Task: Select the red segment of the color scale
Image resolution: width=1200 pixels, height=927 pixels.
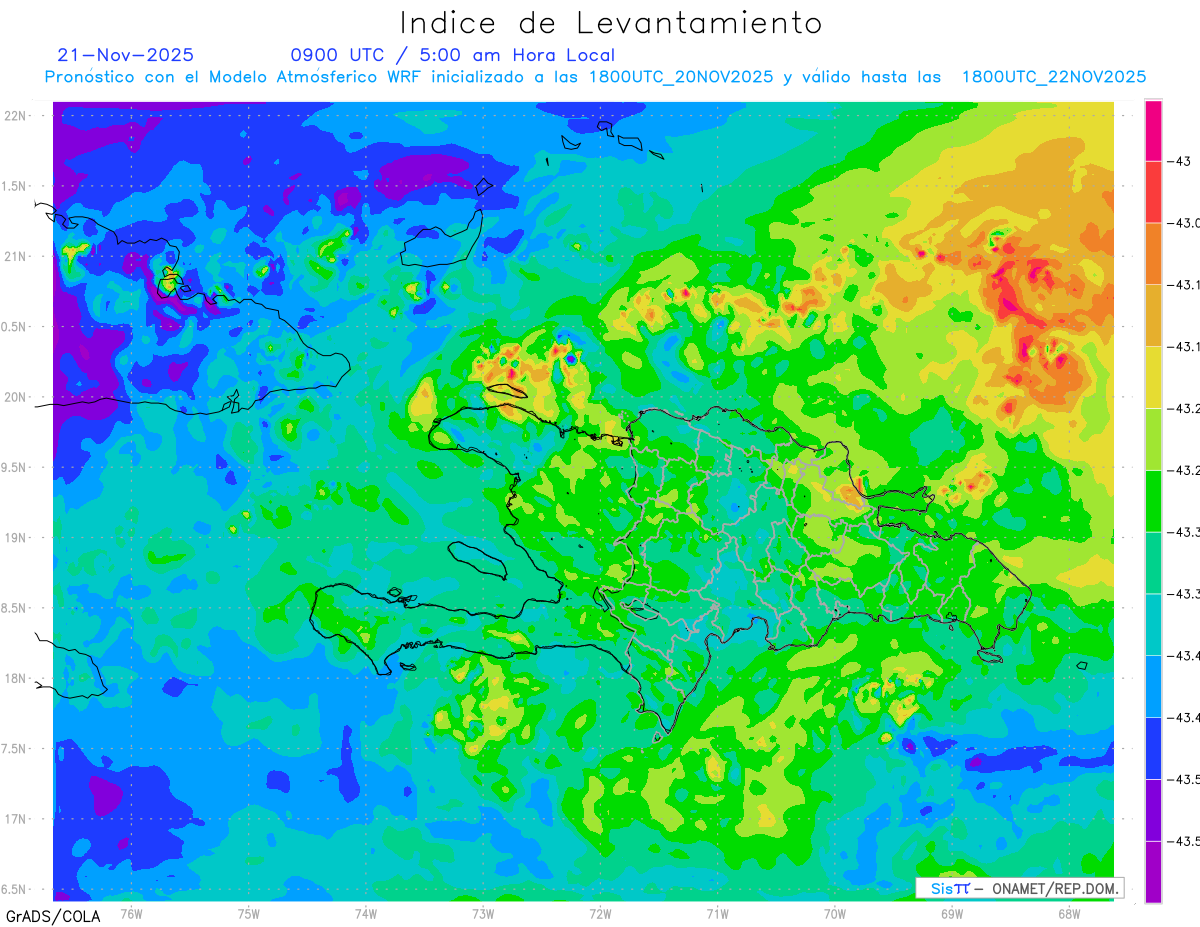Action: [x=1153, y=192]
